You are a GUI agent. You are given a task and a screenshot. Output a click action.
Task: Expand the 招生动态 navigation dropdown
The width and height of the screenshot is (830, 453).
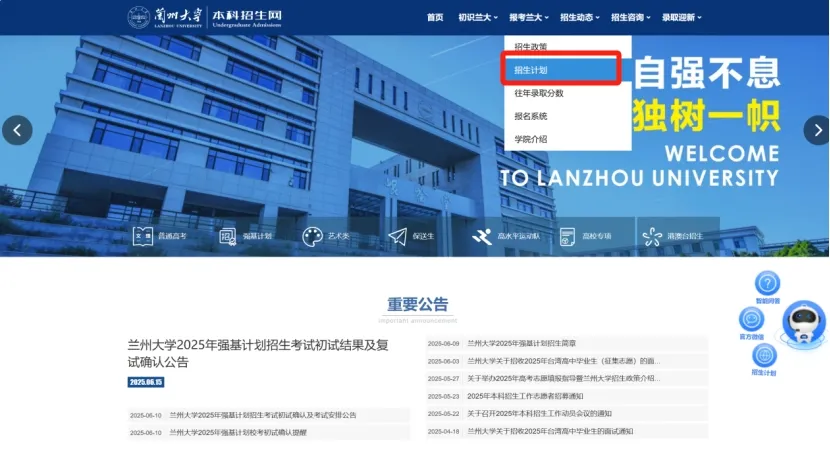579,17
